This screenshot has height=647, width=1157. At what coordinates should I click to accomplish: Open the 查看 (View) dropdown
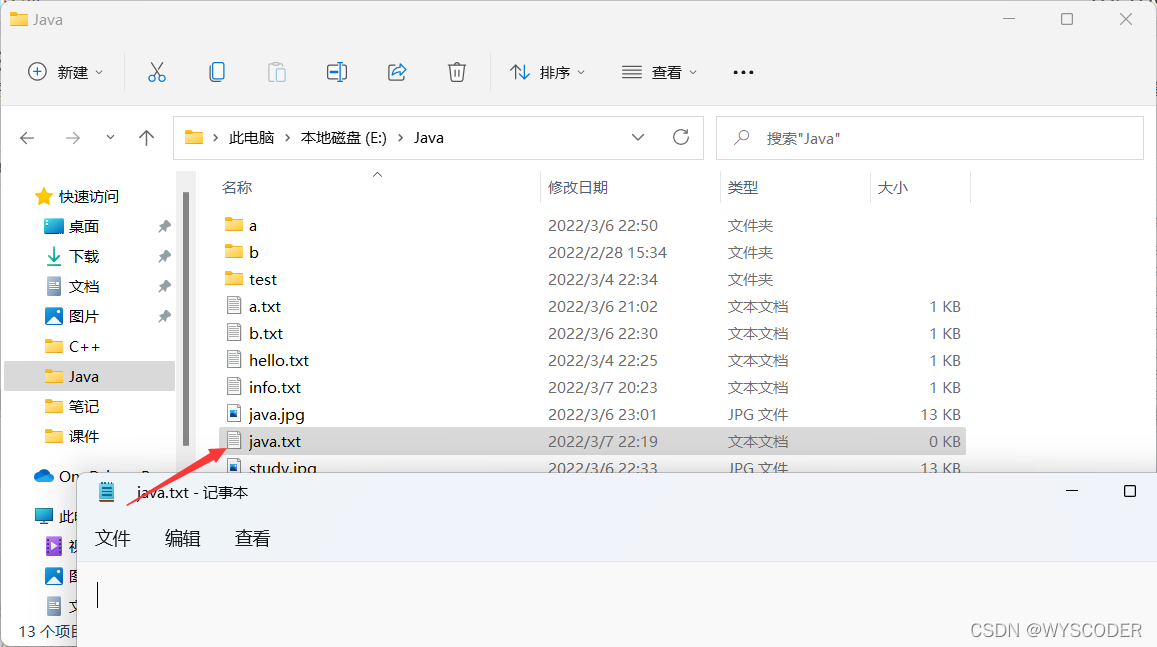658,71
